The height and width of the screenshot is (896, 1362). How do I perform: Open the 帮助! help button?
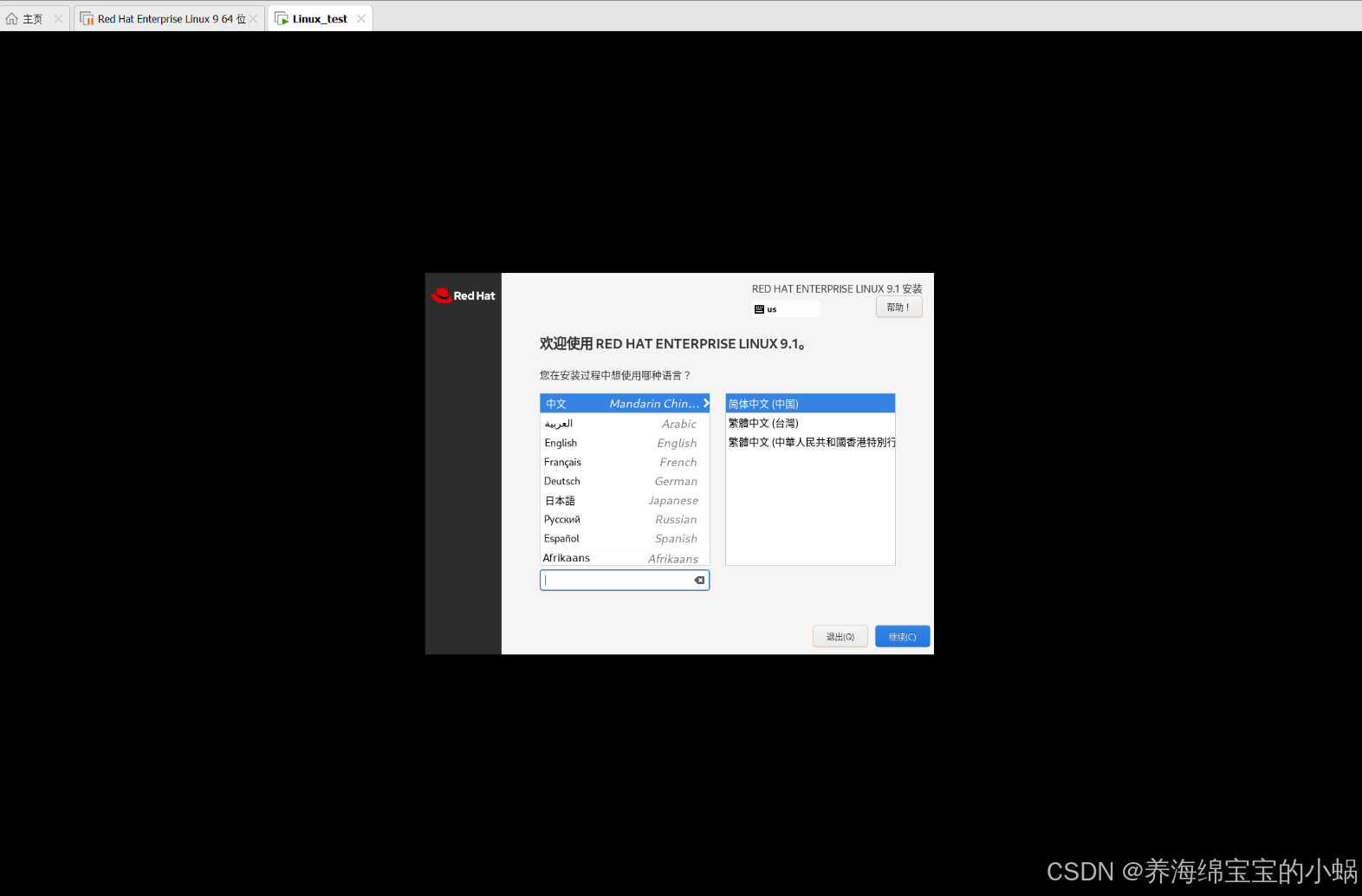pos(898,307)
